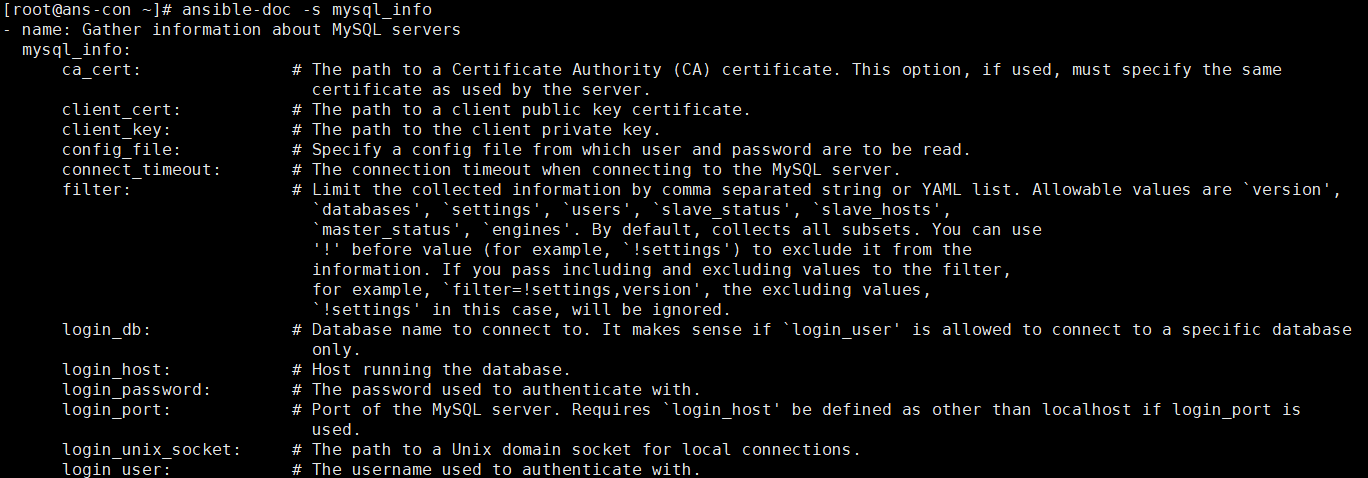The height and width of the screenshot is (478, 1368).
Task: Click the line 'name: Gather information about MySQL servers'
Action: [x=241, y=30]
